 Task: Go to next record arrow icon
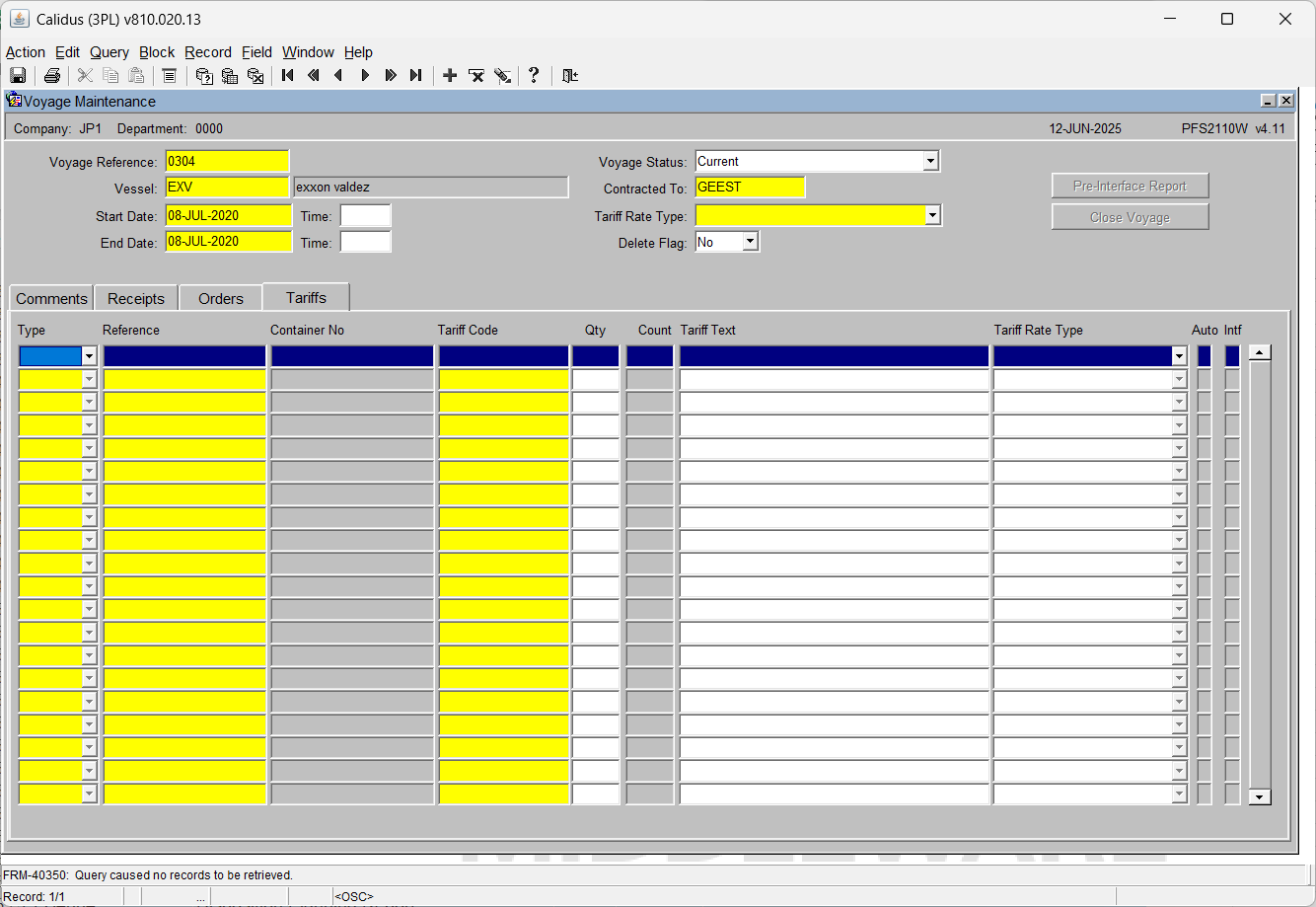coord(365,75)
